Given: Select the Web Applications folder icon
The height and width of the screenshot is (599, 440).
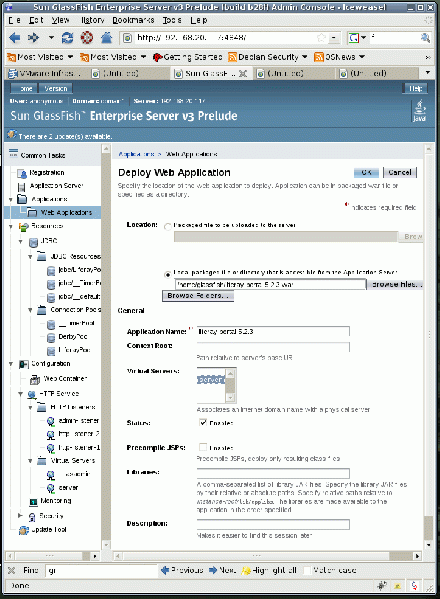Looking at the screenshot, I should tap(32, 212).
